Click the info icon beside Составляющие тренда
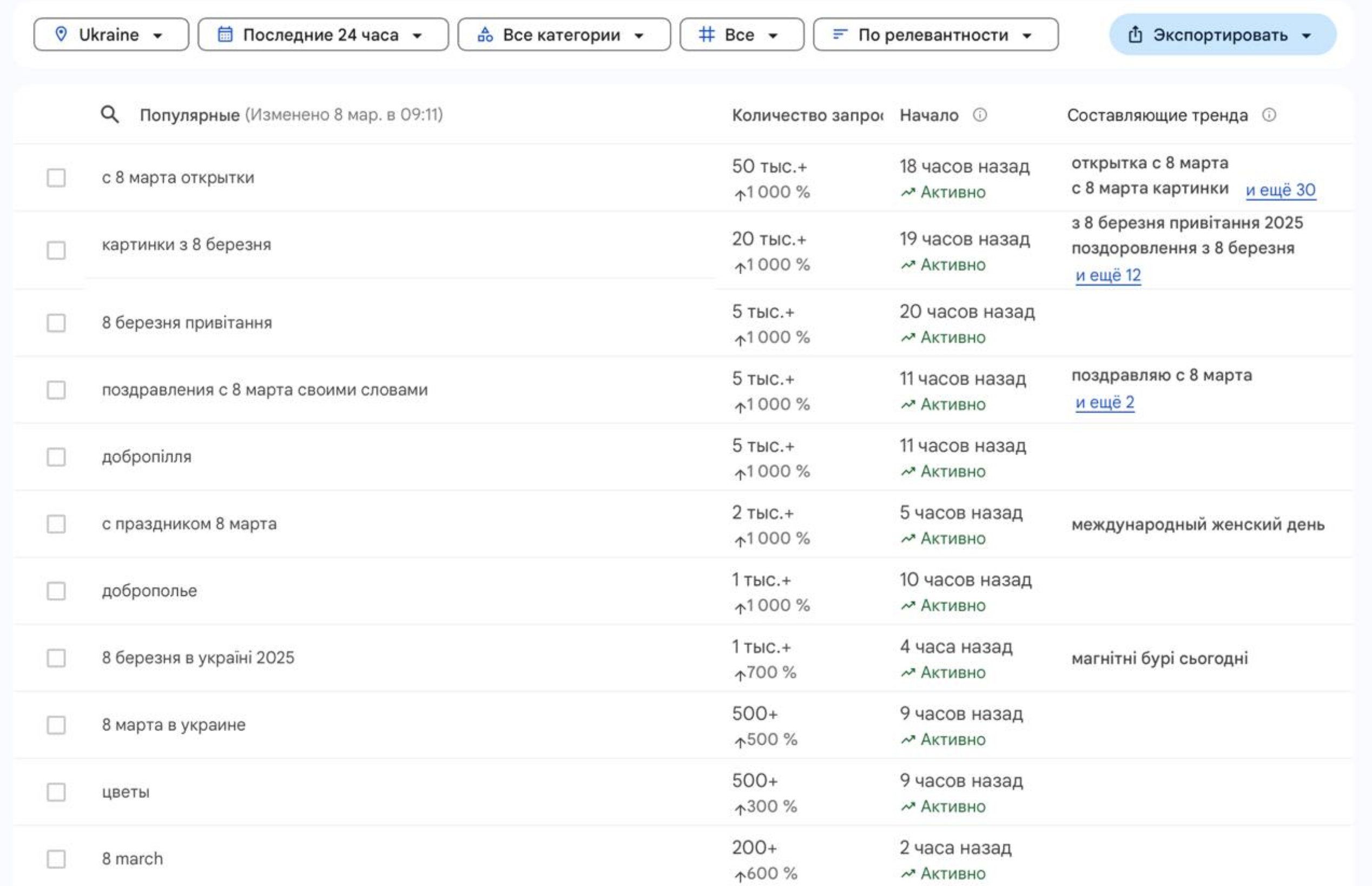 (x=1269, y=115)
